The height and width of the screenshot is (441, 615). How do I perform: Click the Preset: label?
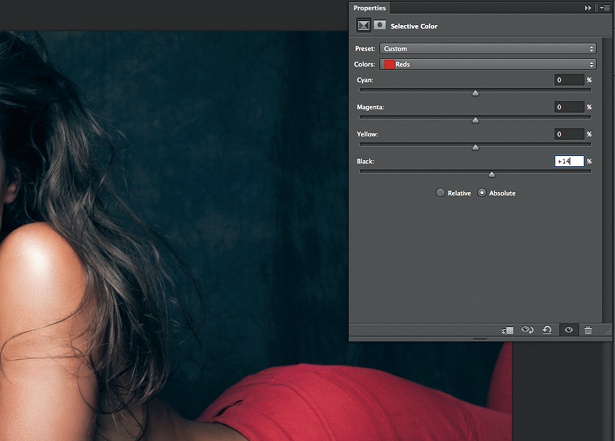[365, 49]
